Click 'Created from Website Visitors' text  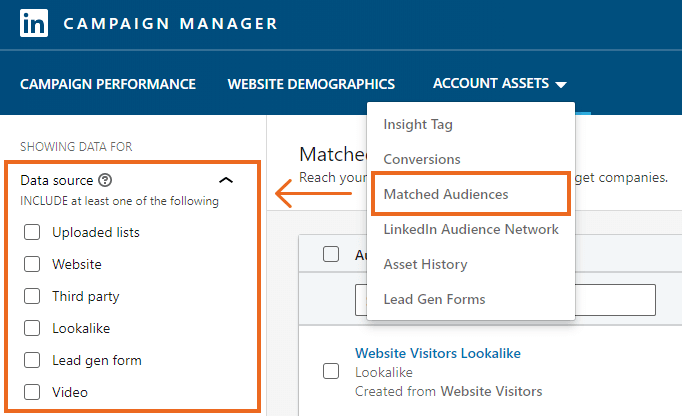coord(448,391)
